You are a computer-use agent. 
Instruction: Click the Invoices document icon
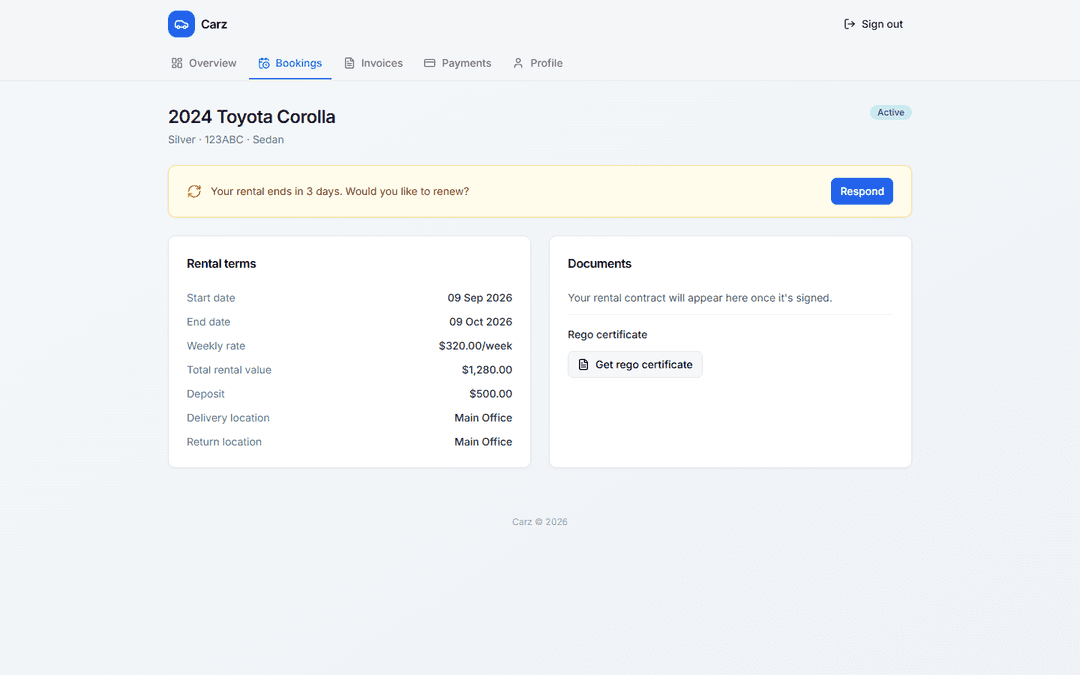click(349, 63)
